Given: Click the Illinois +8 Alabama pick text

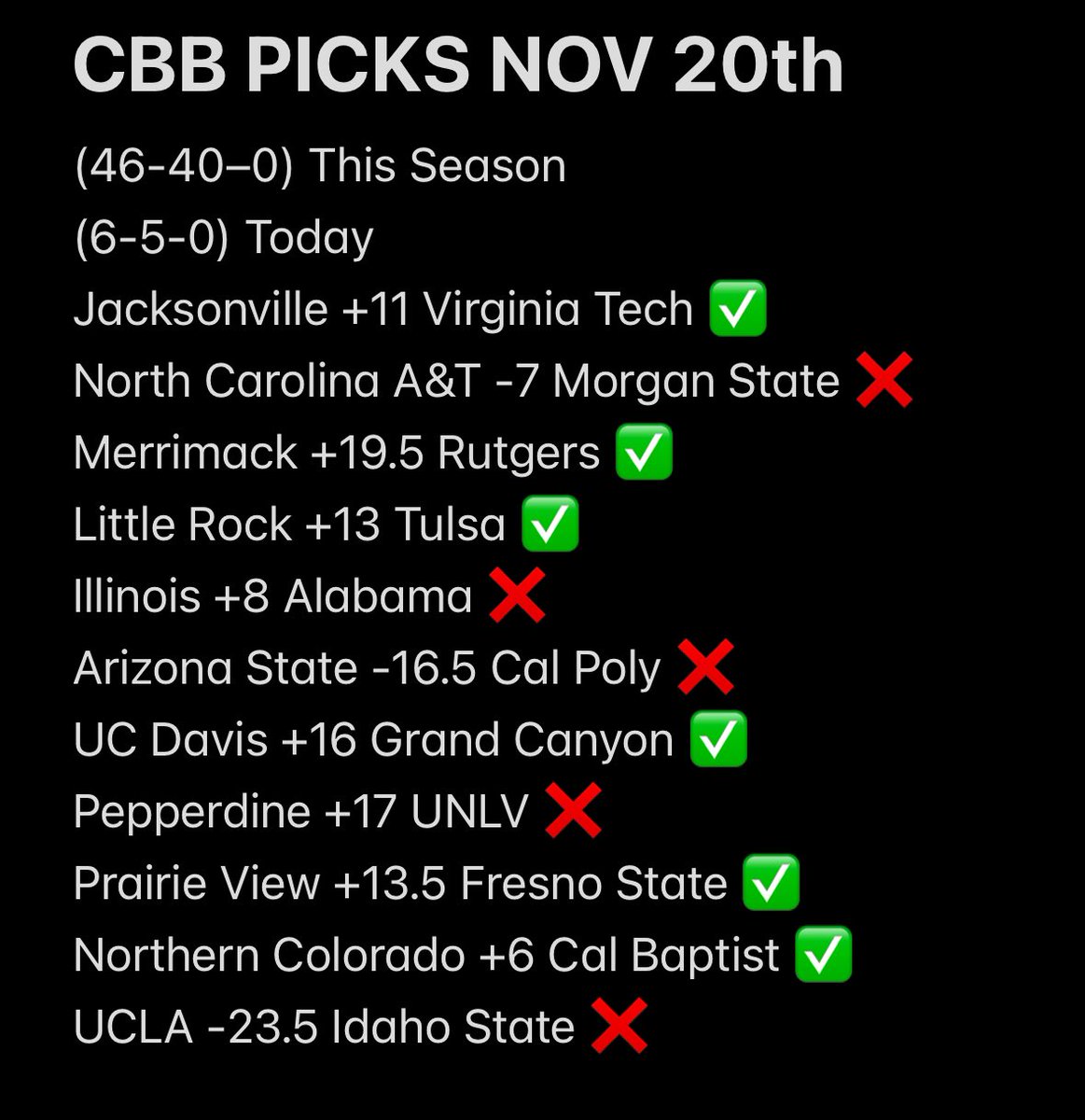Looking at the screenshot, I should point(273,596).
